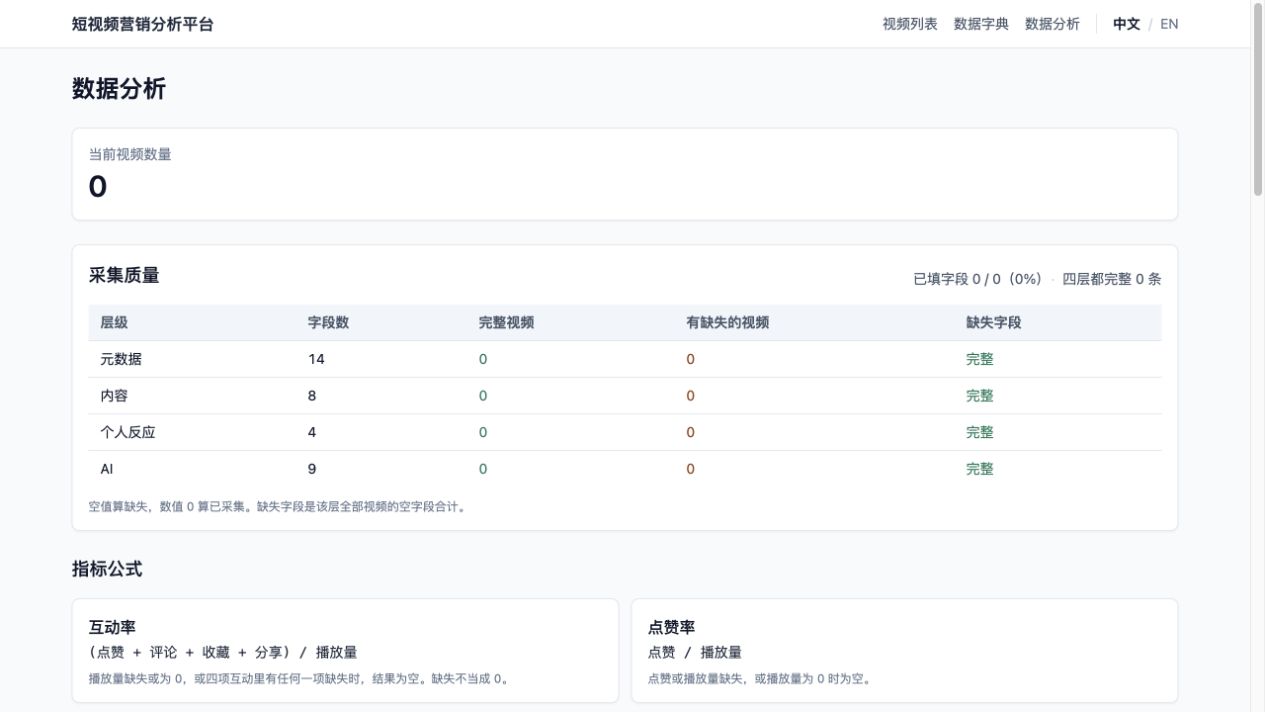
Task: Click the 互动率 card title
Action: pyautogui.click(x=112, y=627)
